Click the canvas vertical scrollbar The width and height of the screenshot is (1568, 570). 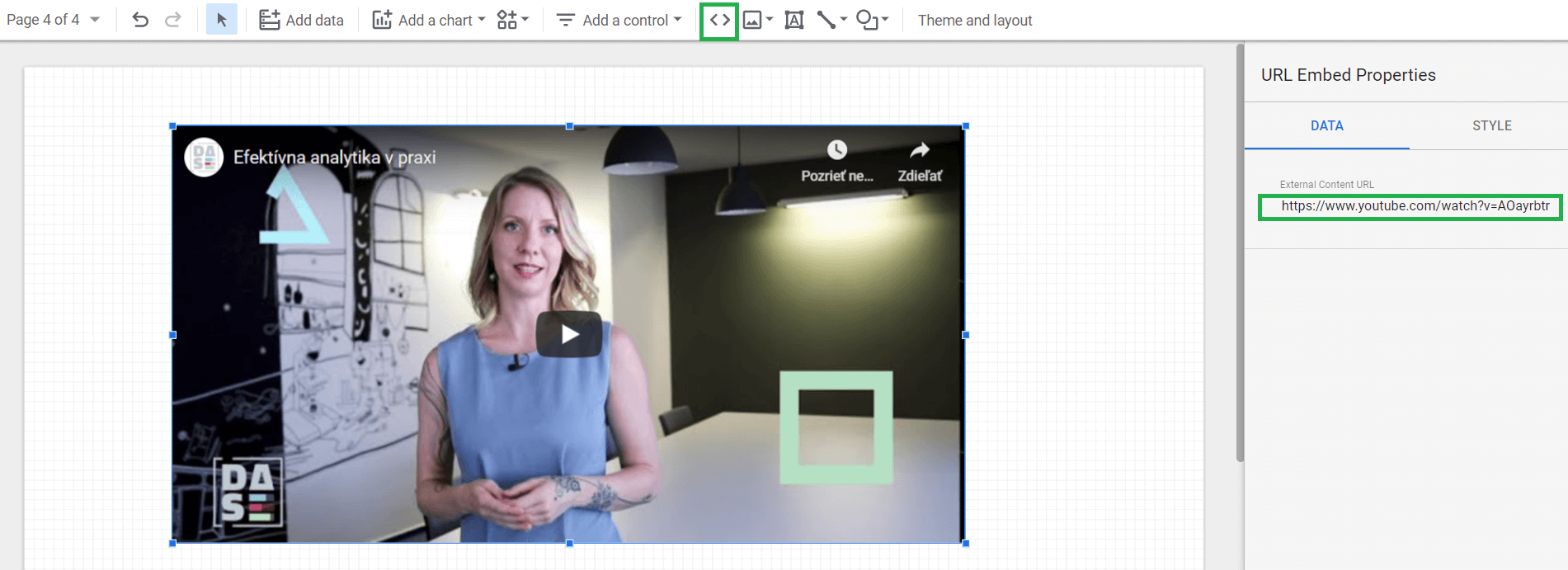pos(1240,252)
